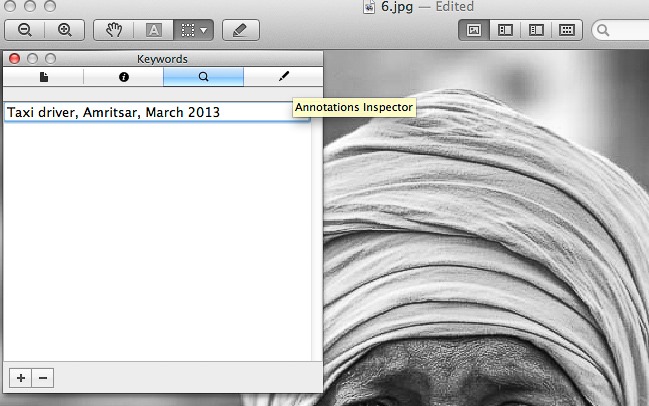Show the table of contents view

tap(535, 30)
